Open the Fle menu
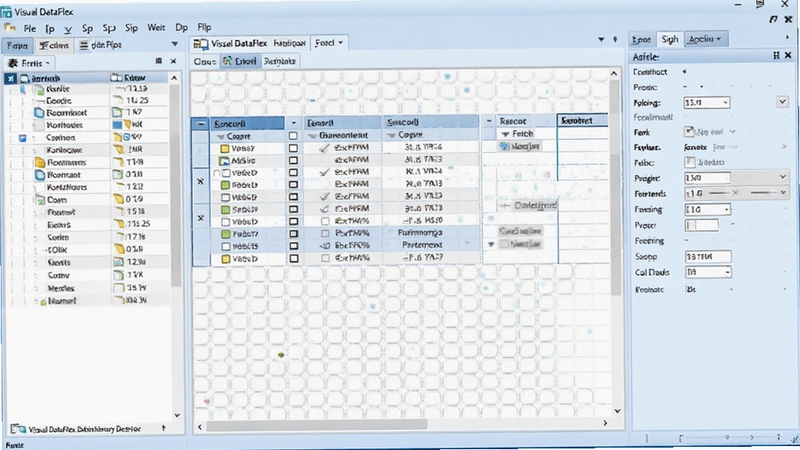 pos(30,29)
